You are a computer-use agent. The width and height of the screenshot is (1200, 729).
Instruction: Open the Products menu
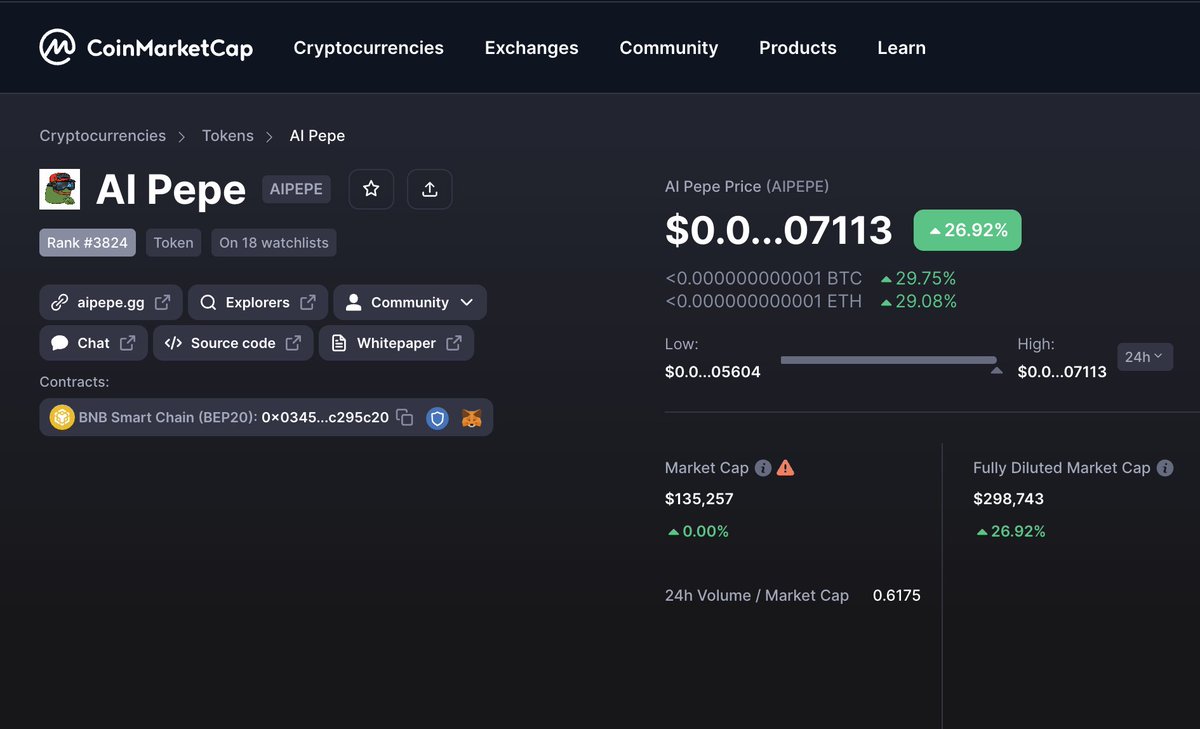click(x=798, y=48)
